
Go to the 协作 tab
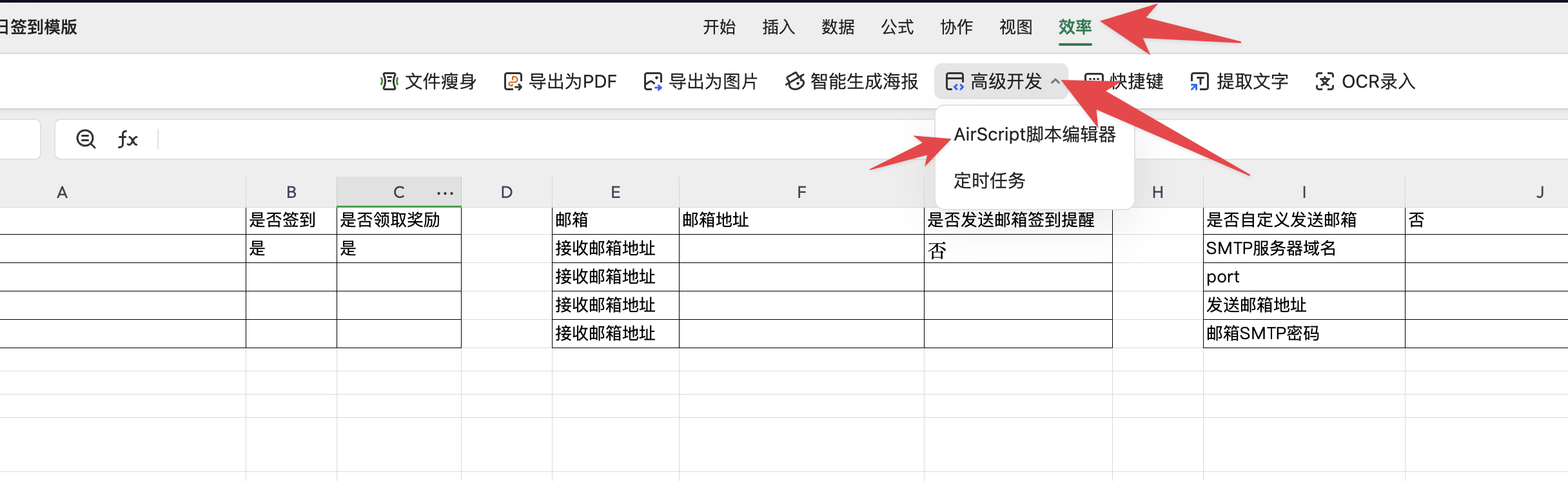click(x=956, y=27)
